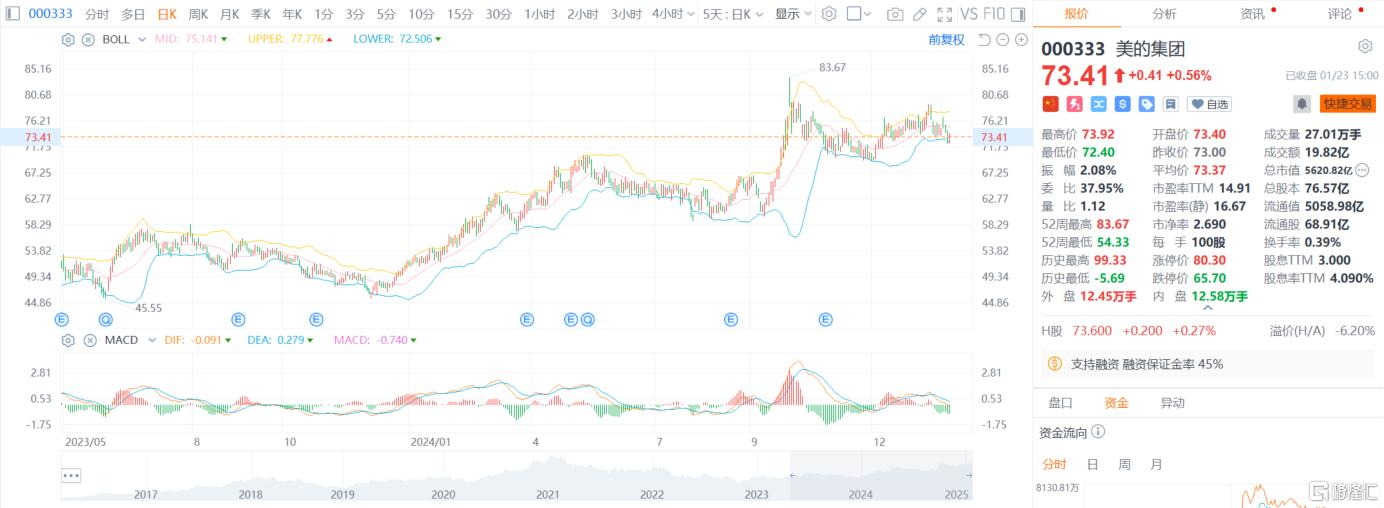Open more options next to 总市值
The image size is (1384, 508).
[1362, 170]
